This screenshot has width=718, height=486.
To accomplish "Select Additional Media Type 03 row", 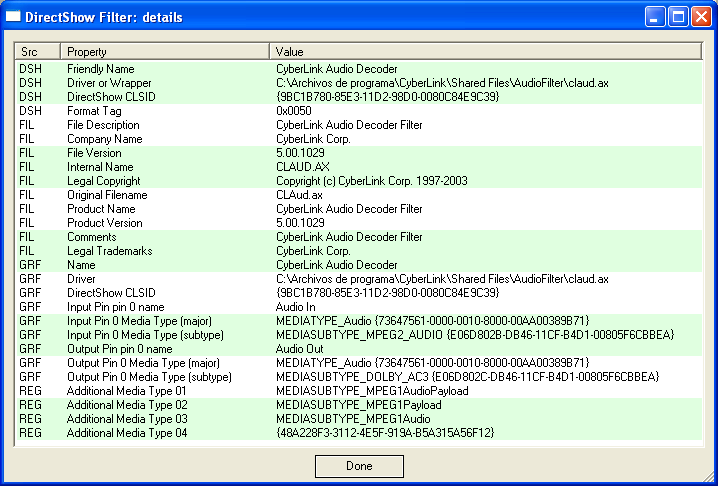I will tap(359, 419).
